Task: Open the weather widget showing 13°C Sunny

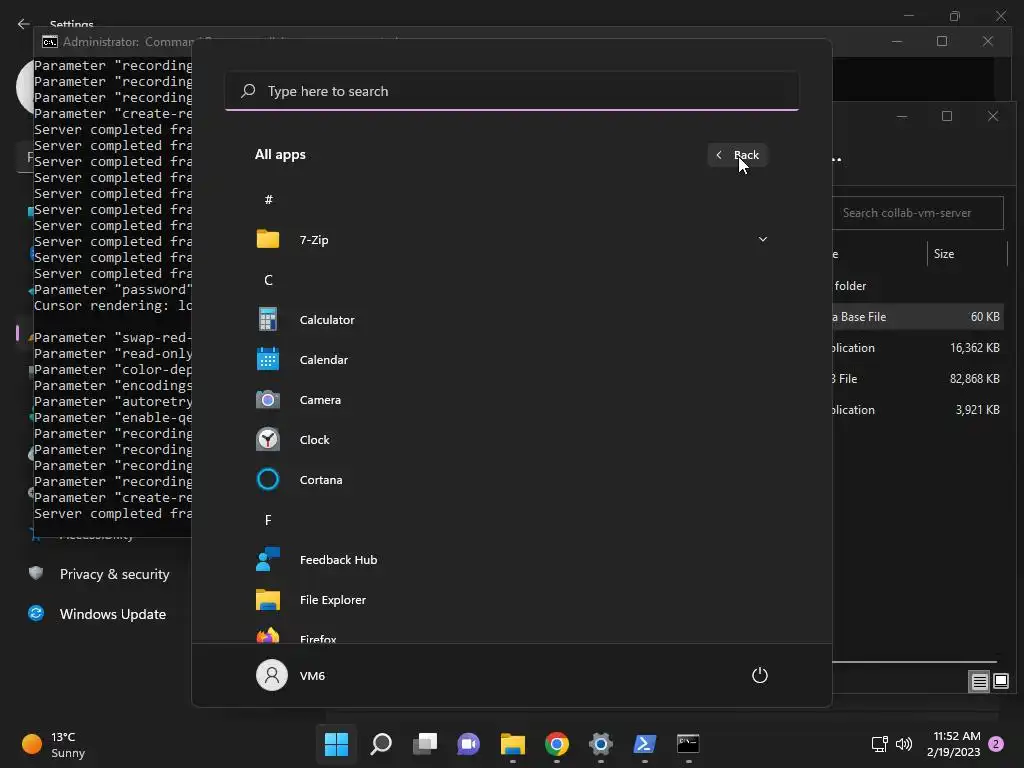Action: [54, 744]
